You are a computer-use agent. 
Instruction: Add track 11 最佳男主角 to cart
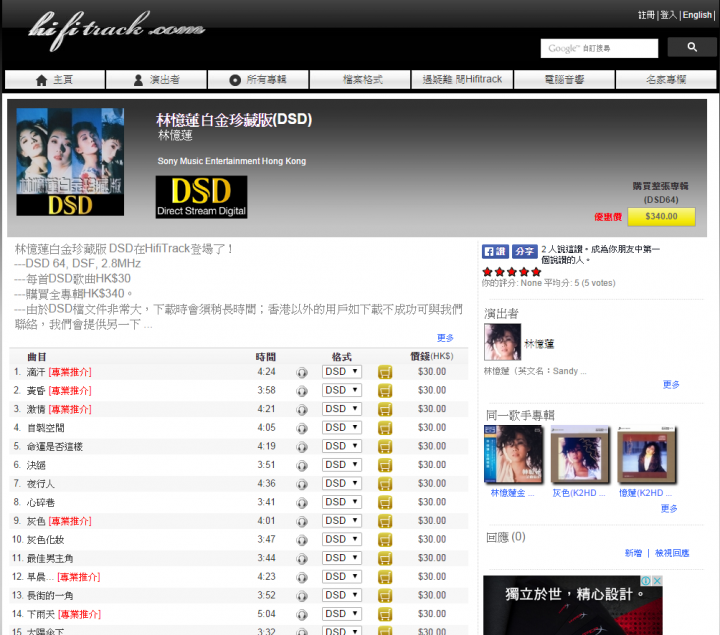[x=385, y=558]
